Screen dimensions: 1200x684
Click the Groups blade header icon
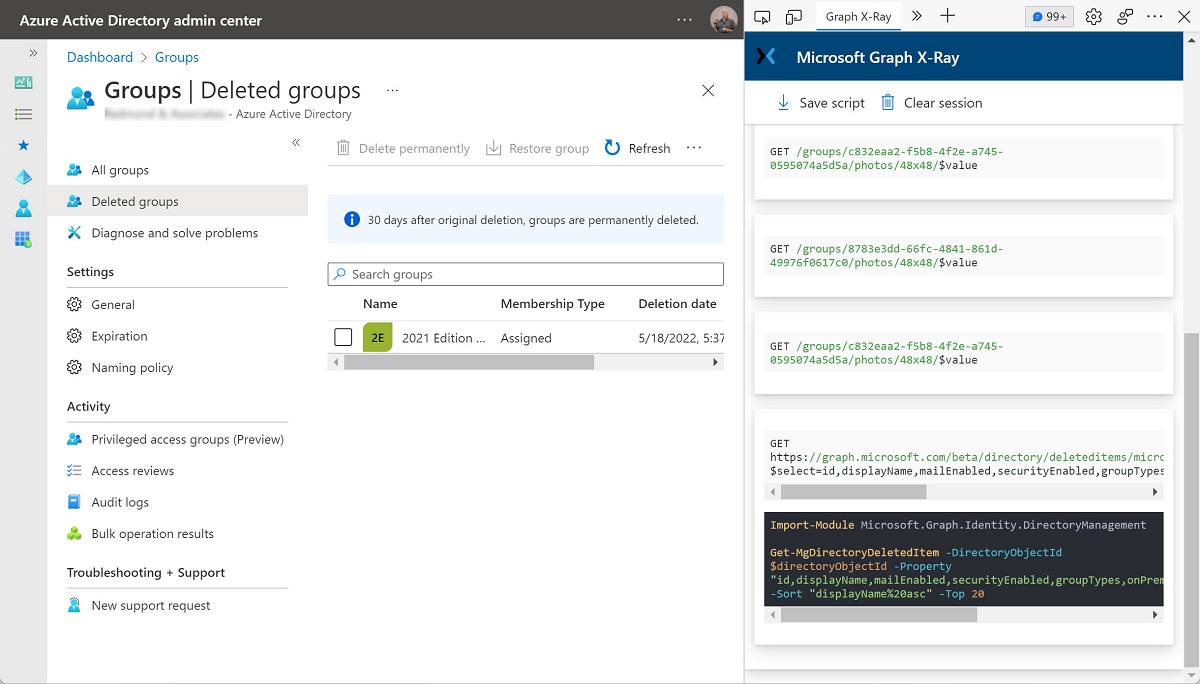point(80,97)
